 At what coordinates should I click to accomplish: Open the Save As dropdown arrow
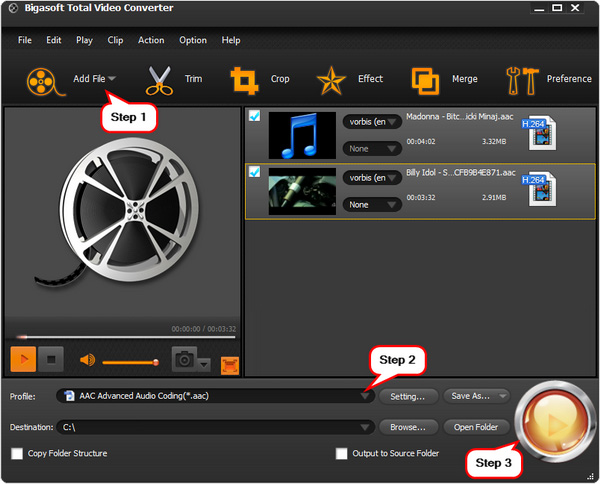pos(502,396)
